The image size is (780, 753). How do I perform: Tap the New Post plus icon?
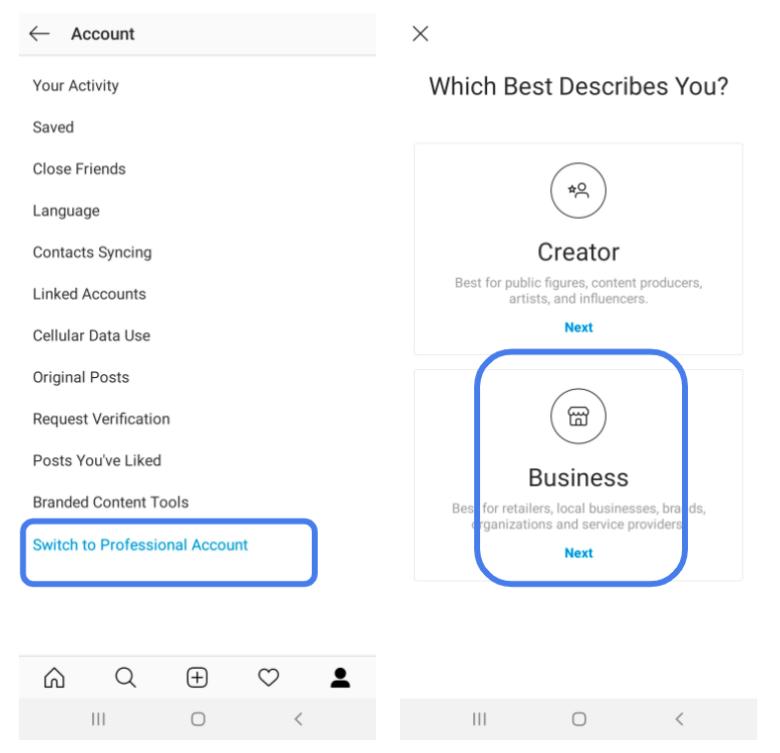pos(197,677)
